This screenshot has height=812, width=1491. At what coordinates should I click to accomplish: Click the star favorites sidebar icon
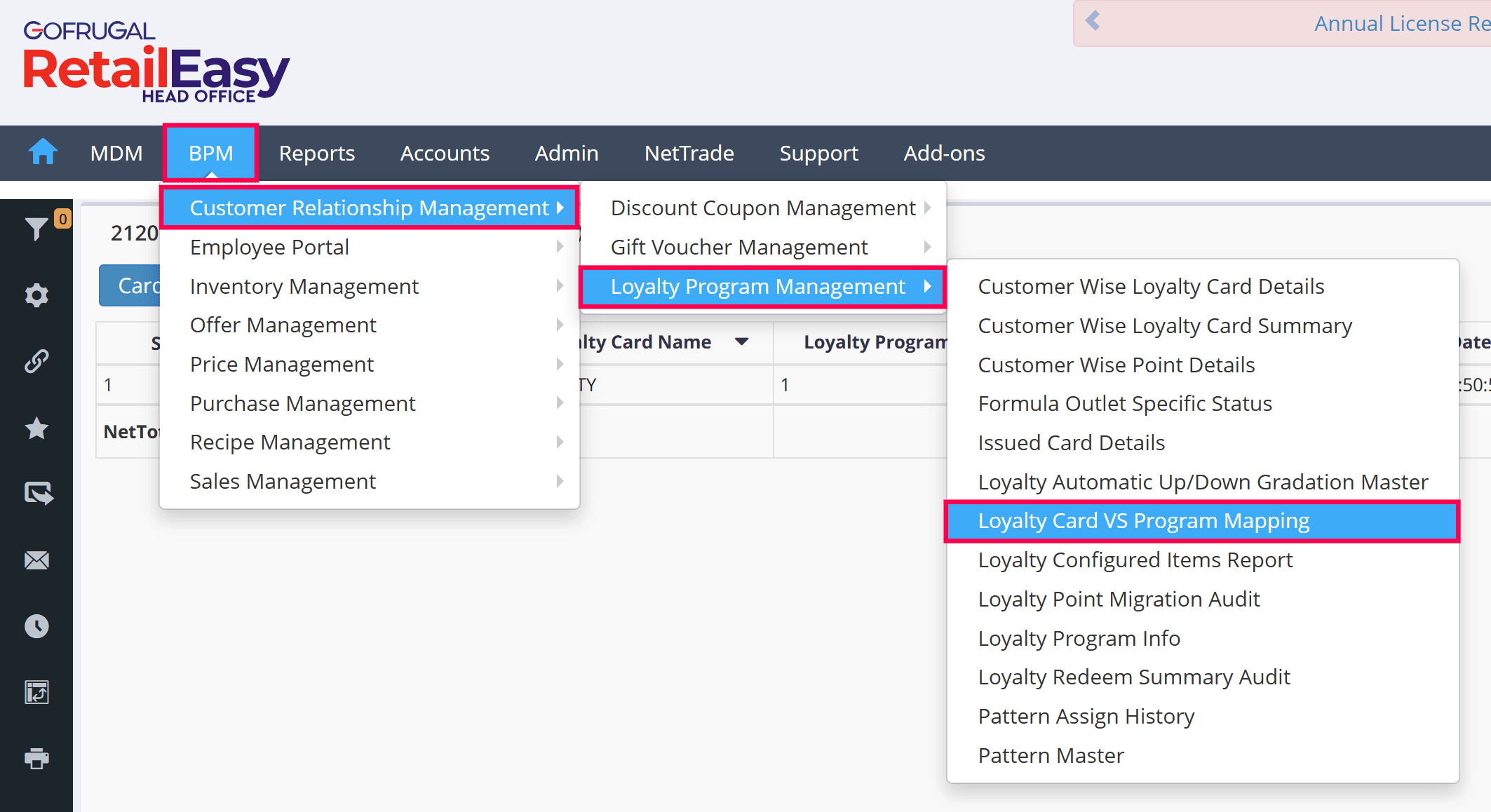[x=36, y=428]
